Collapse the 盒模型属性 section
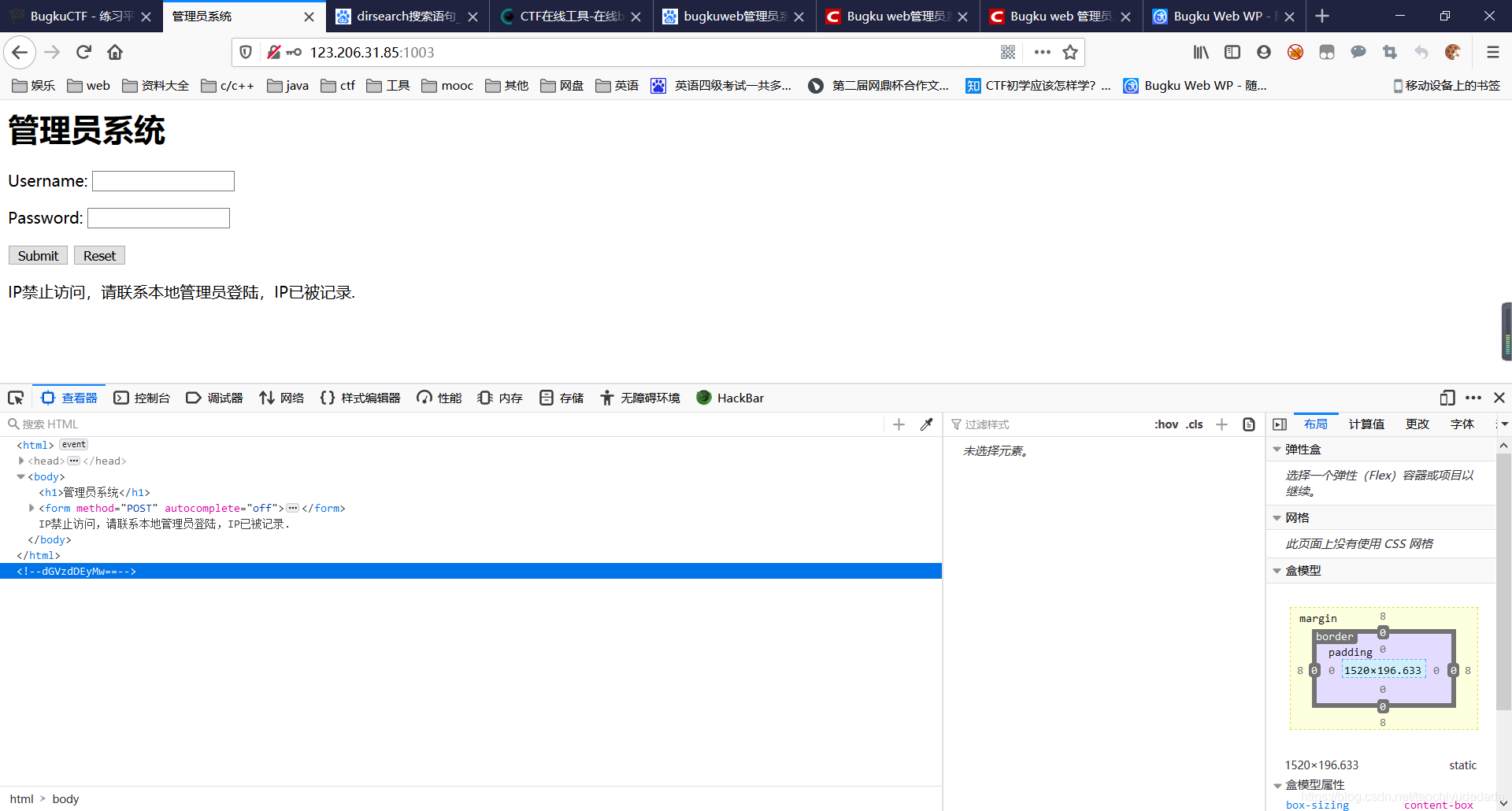The height and width of the screenshot is (811, 1512). 1277,785
